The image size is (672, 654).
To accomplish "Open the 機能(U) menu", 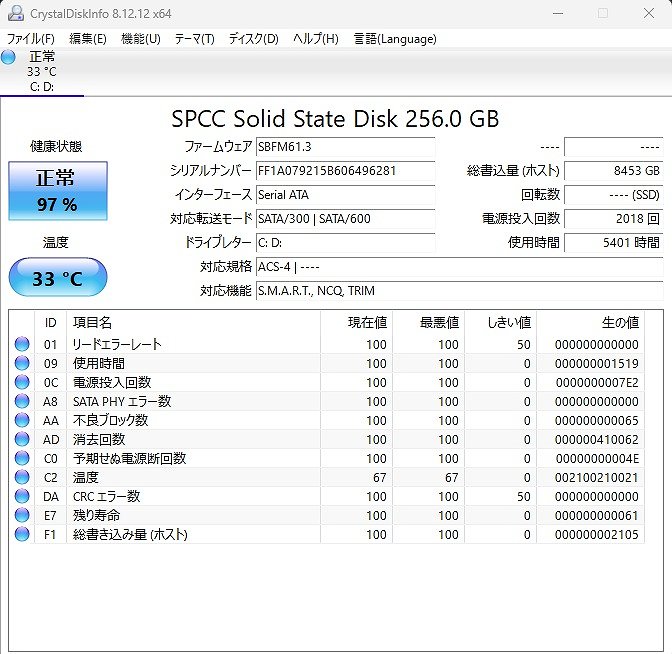I will 140,39.
